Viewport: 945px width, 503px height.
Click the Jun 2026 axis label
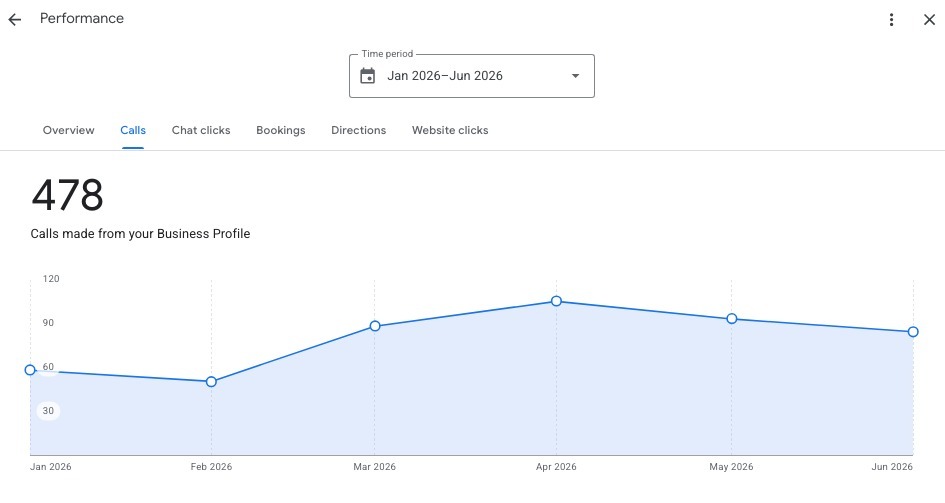pyautogui.click(x=892, y=467)
